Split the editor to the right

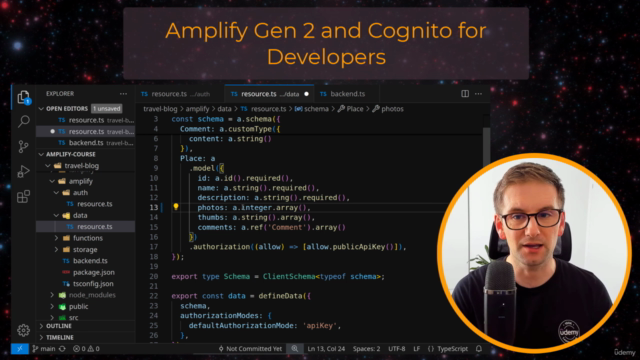click(465, 94)
